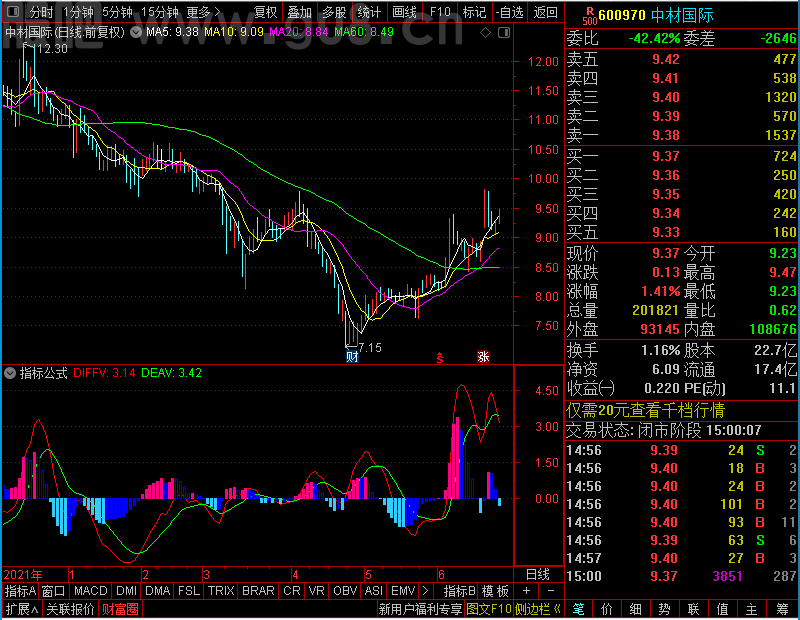Click the stock title 600970 中材国际
800x620 pixels.
656,15
